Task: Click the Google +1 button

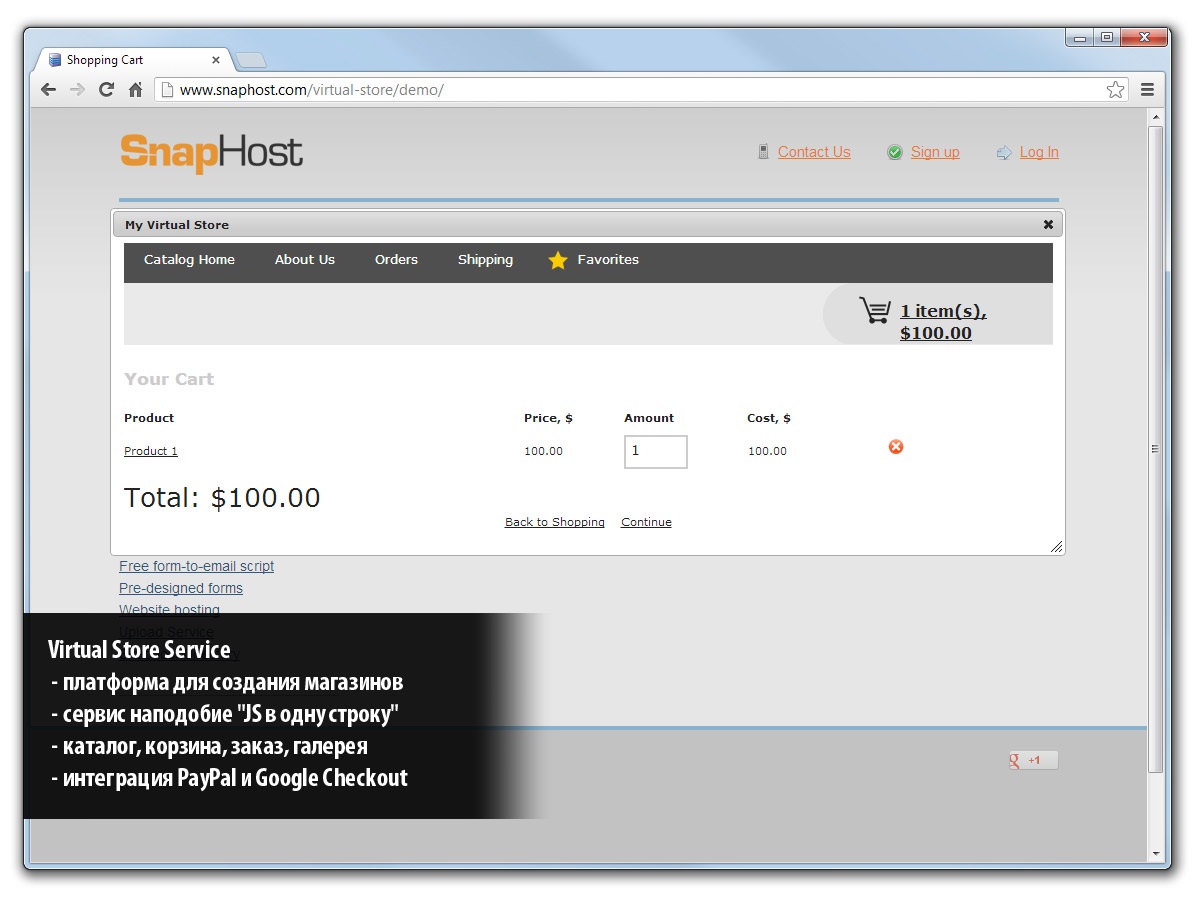Action: 1034,760
